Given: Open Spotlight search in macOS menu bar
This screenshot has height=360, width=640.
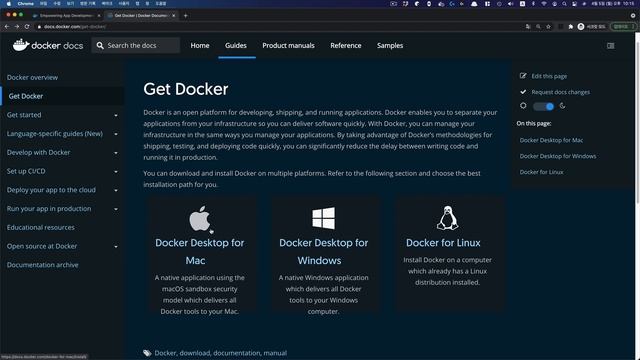Looking at the screenshot, I should (564, 3).
